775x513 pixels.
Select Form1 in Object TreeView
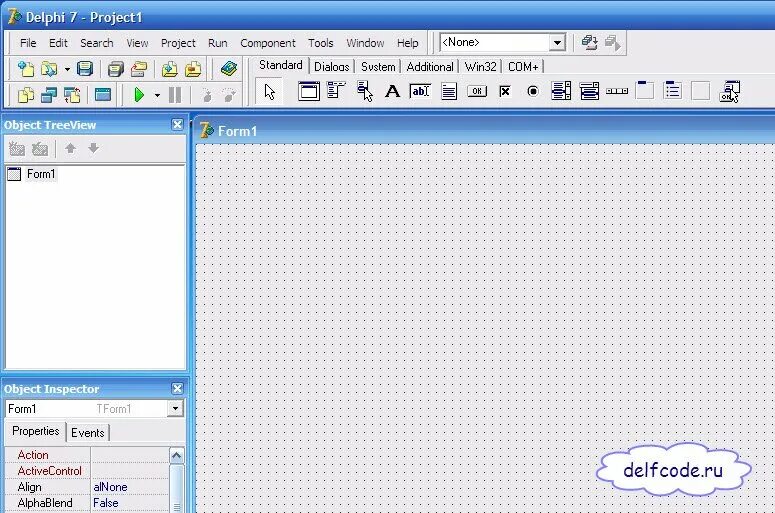pos(41,174)
